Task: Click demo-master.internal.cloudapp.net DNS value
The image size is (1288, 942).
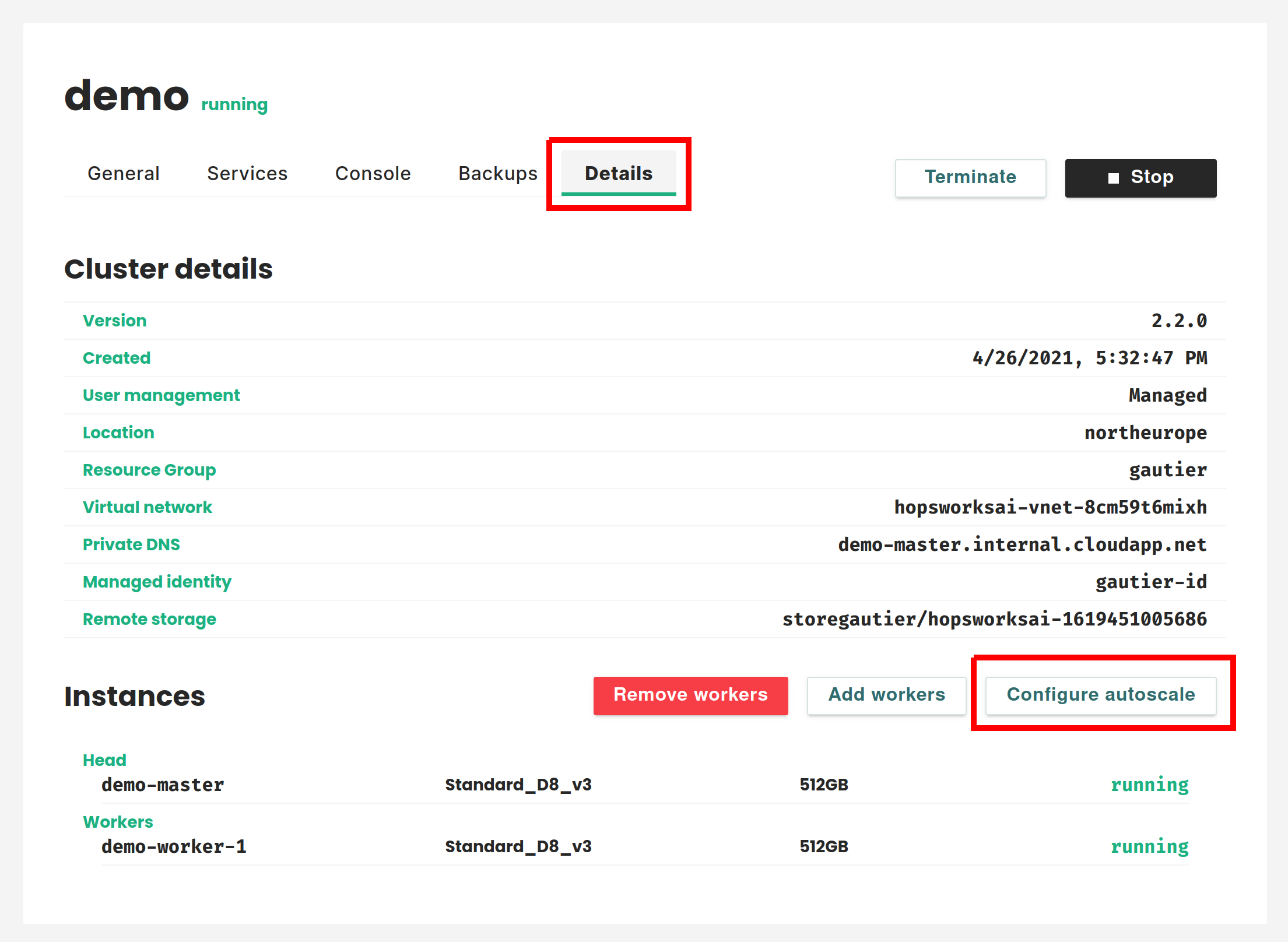Action: pos(1023,544)
